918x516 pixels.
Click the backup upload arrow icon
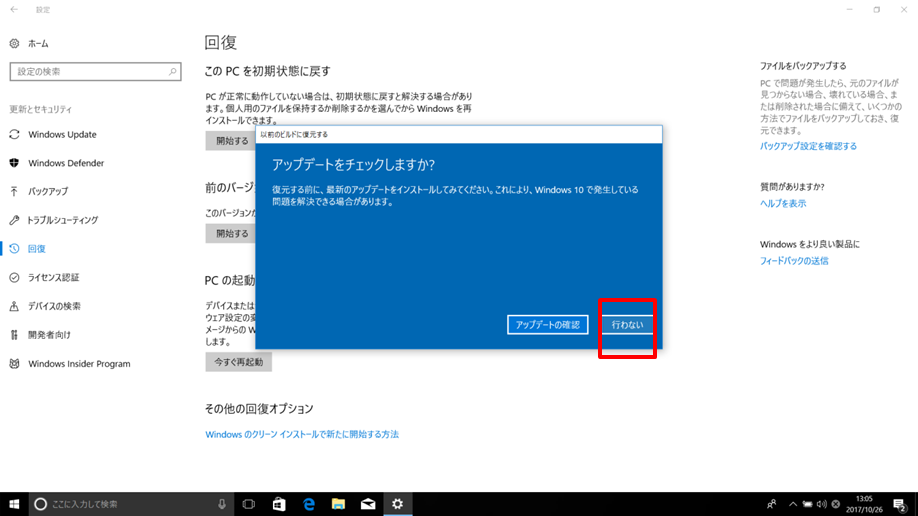pyautogui.click(x=14, y=192)
